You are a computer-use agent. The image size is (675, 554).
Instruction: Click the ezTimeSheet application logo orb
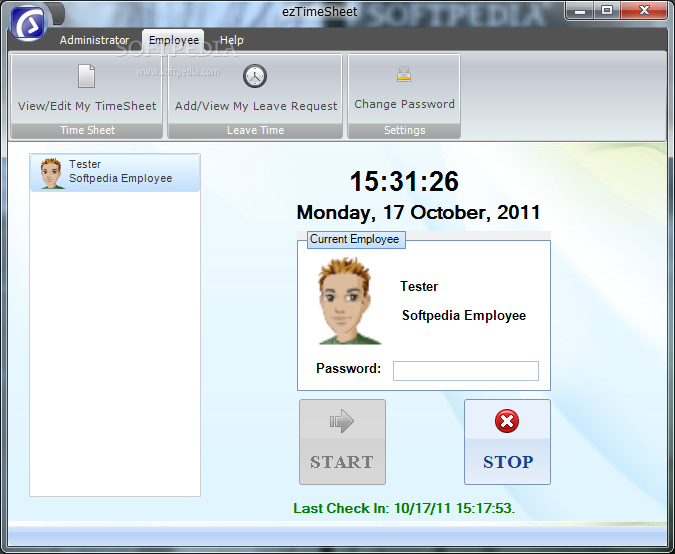(28, 23)
